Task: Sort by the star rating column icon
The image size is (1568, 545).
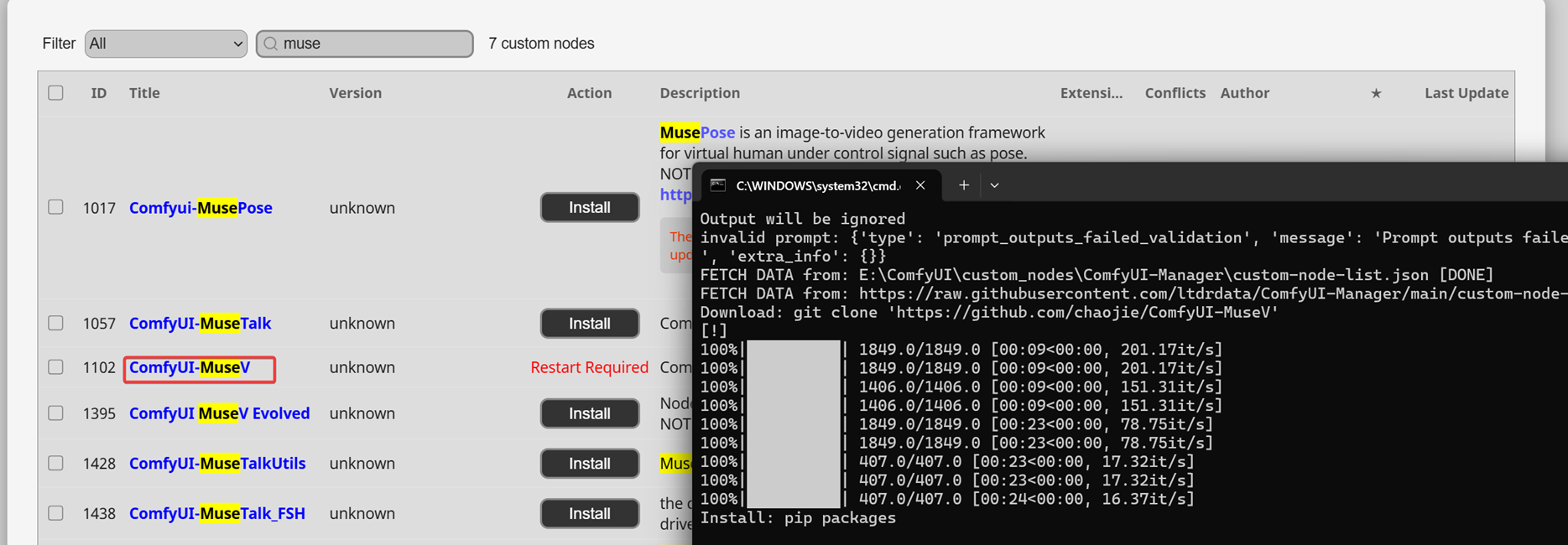Action: (1376, 93)
